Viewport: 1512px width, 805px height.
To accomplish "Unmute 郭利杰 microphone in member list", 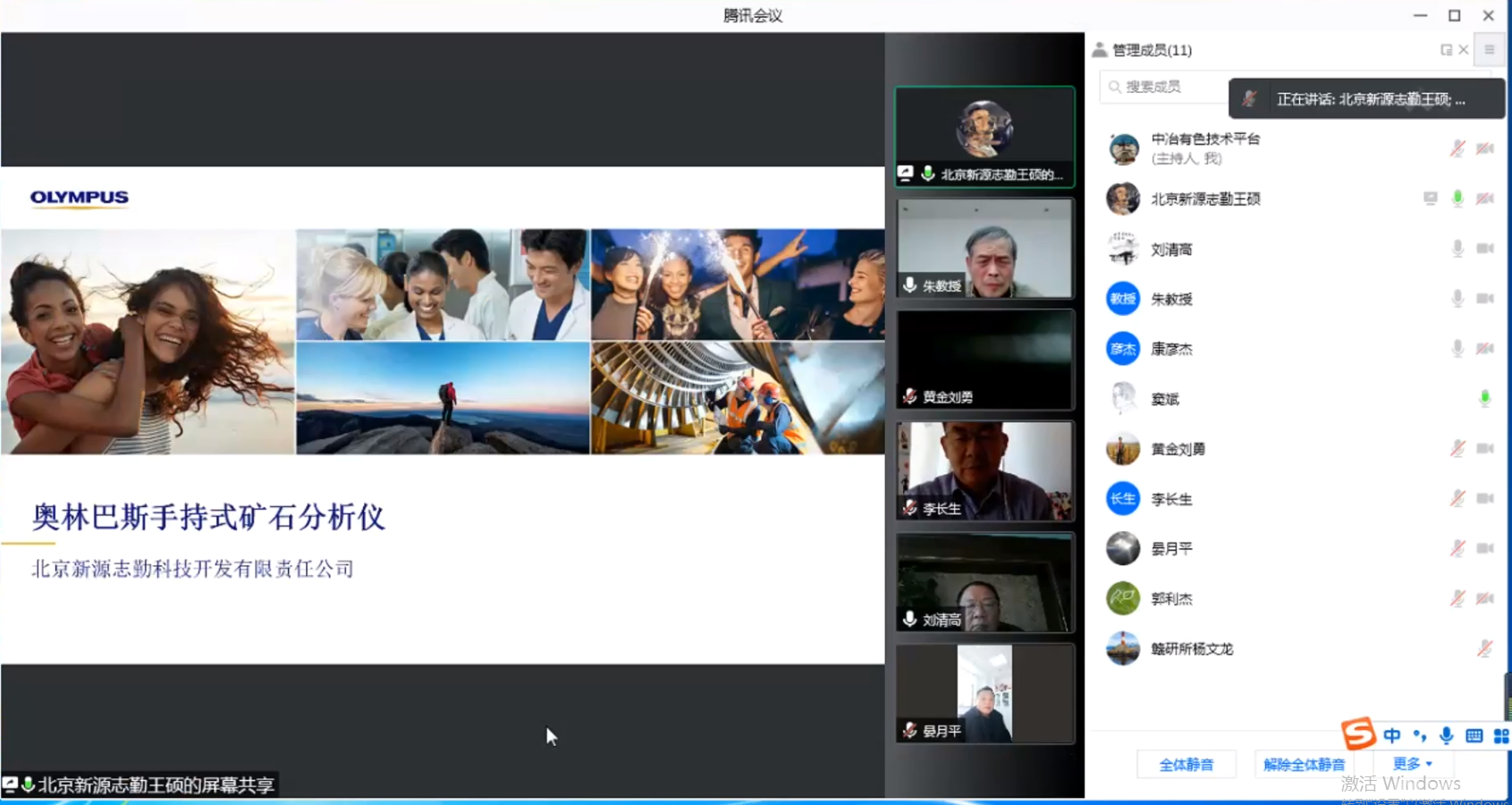I will tap(1457, 598).
